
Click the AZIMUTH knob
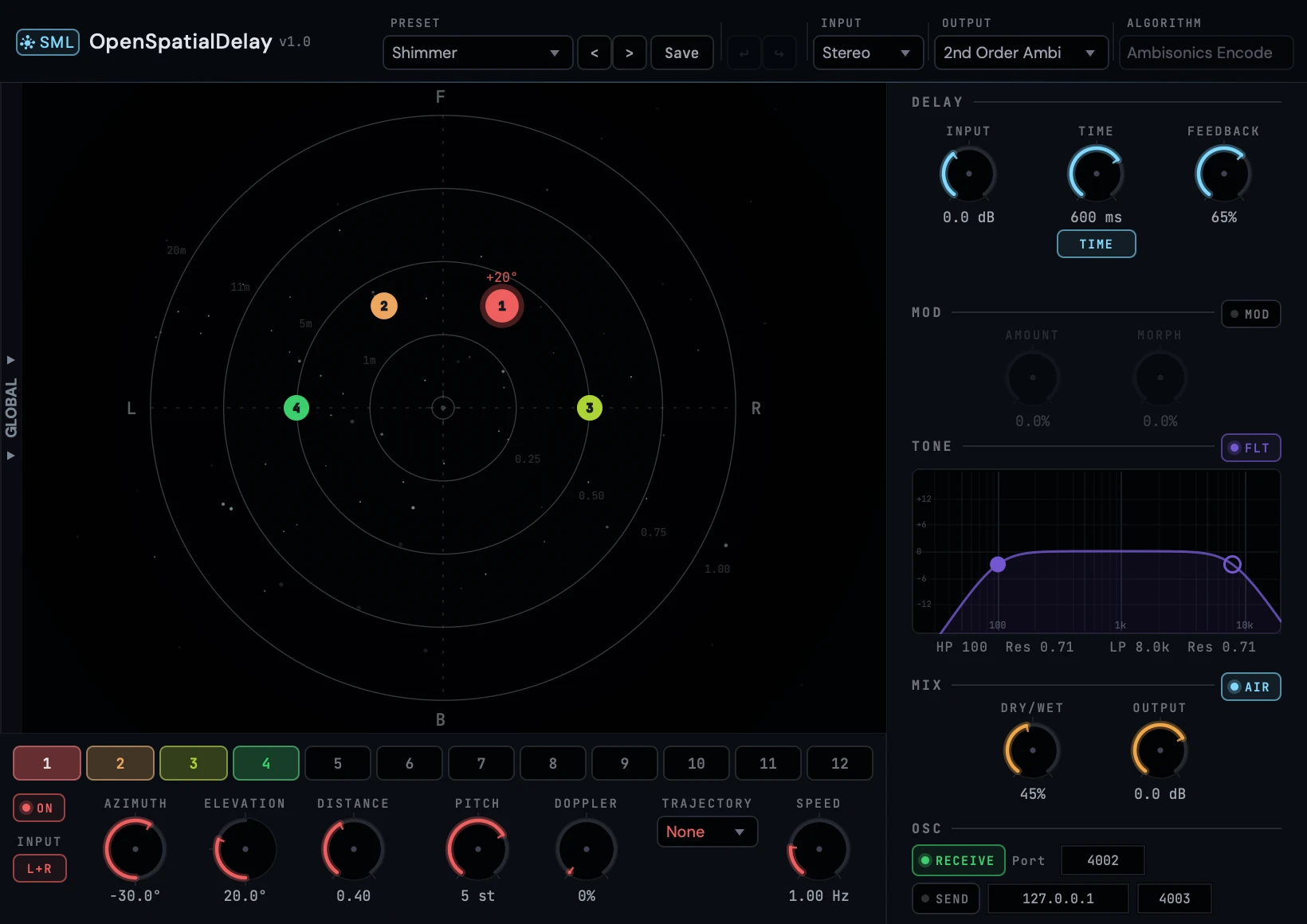tap(135, 849)
